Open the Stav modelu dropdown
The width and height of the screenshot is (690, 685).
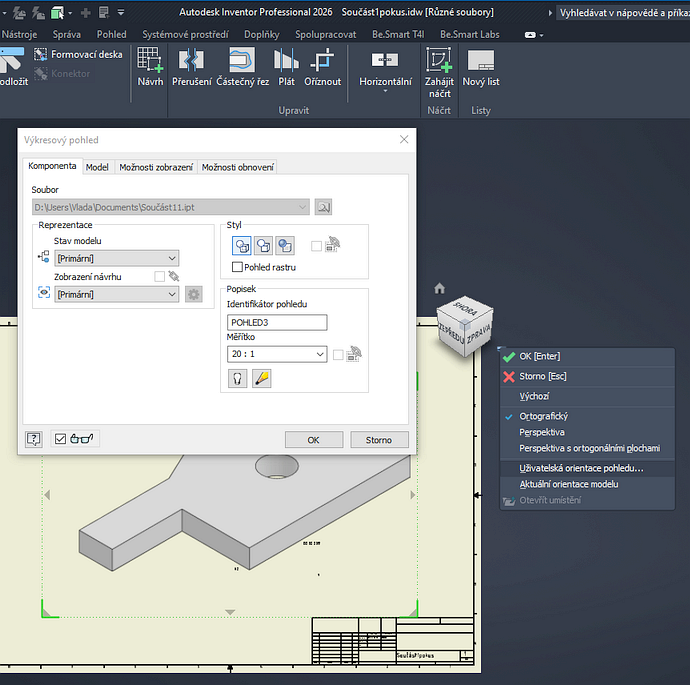click(116, 258)
